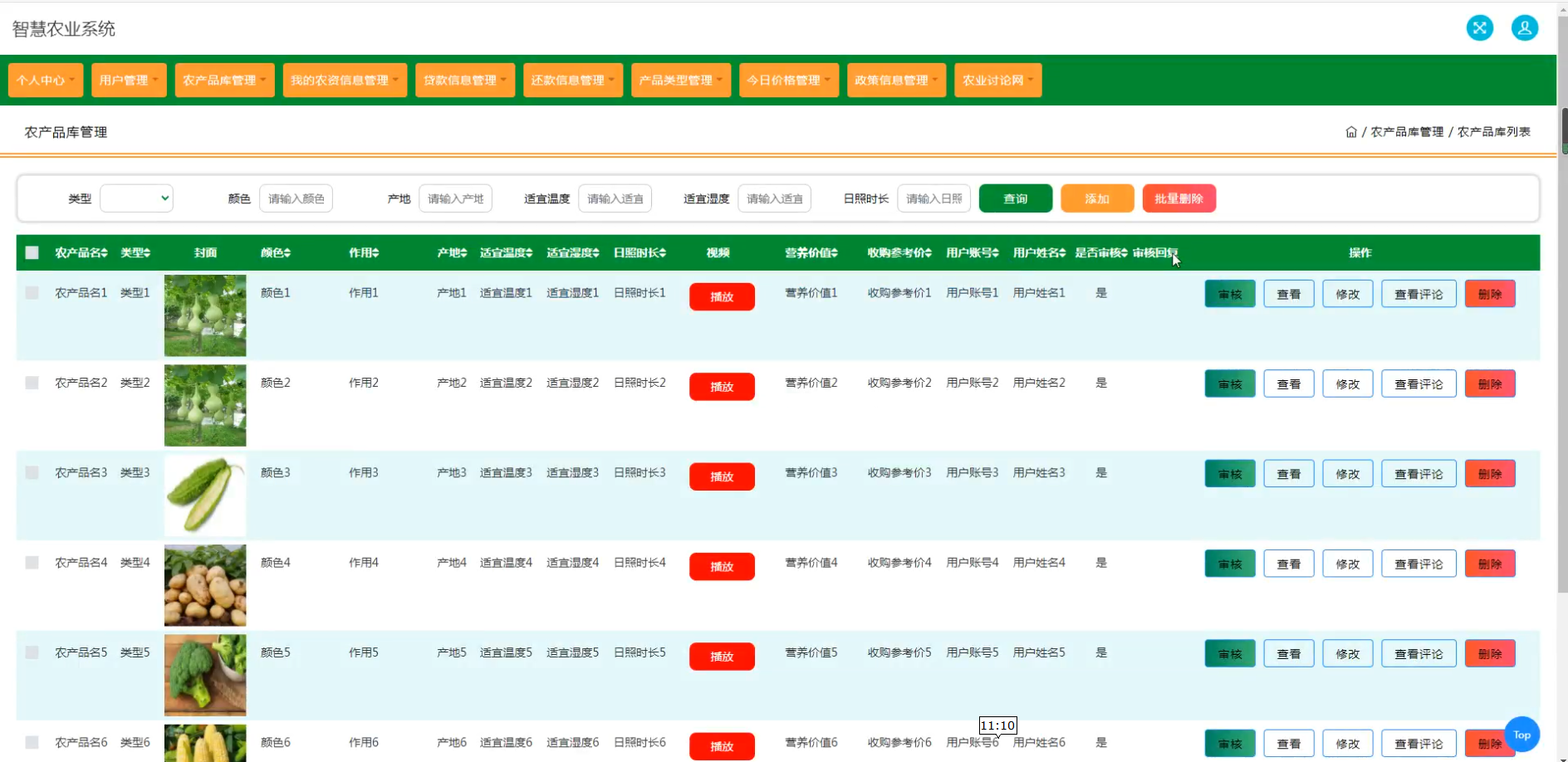
Task: Focus the 颜色 search input field
Action: coord(296,198)
